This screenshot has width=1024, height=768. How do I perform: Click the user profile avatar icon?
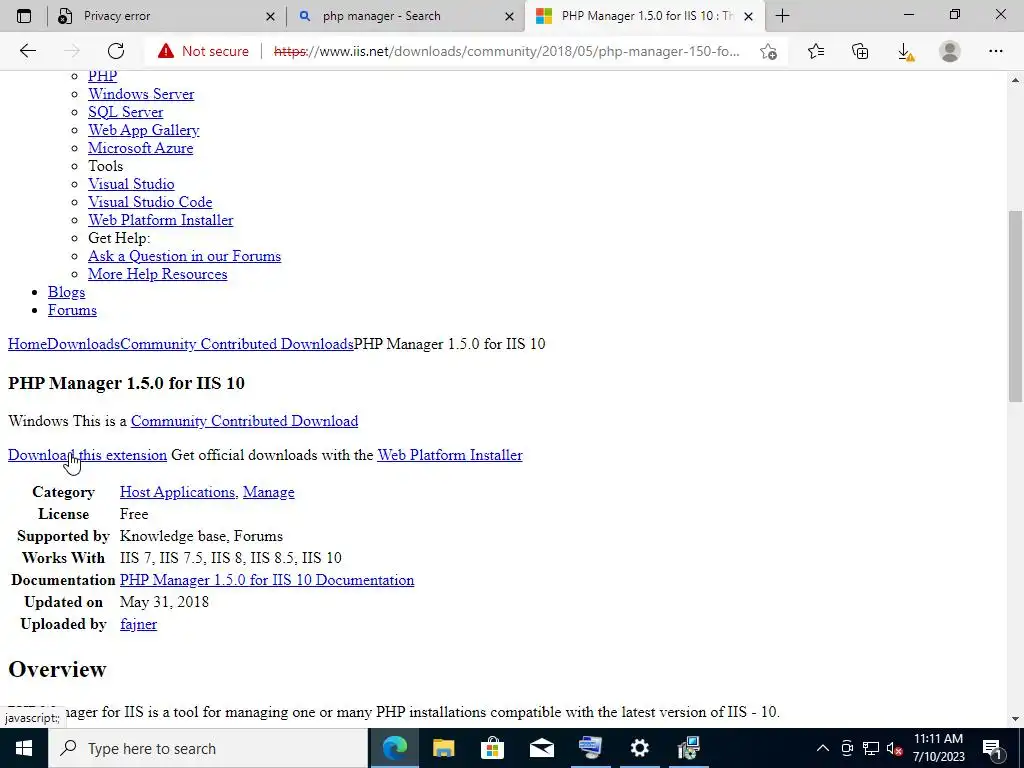click(x=950, y=51)
